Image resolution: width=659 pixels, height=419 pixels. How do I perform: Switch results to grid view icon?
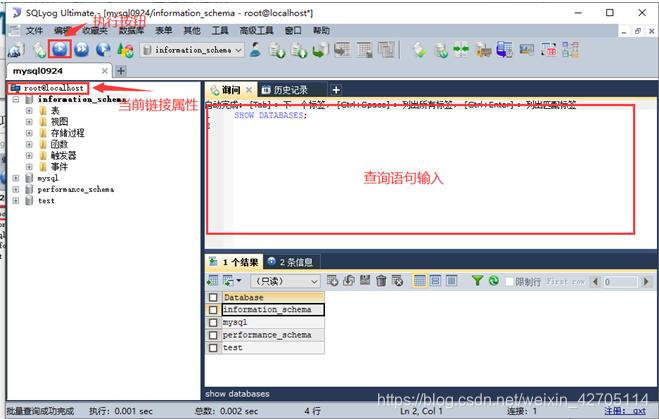[419, 280]
